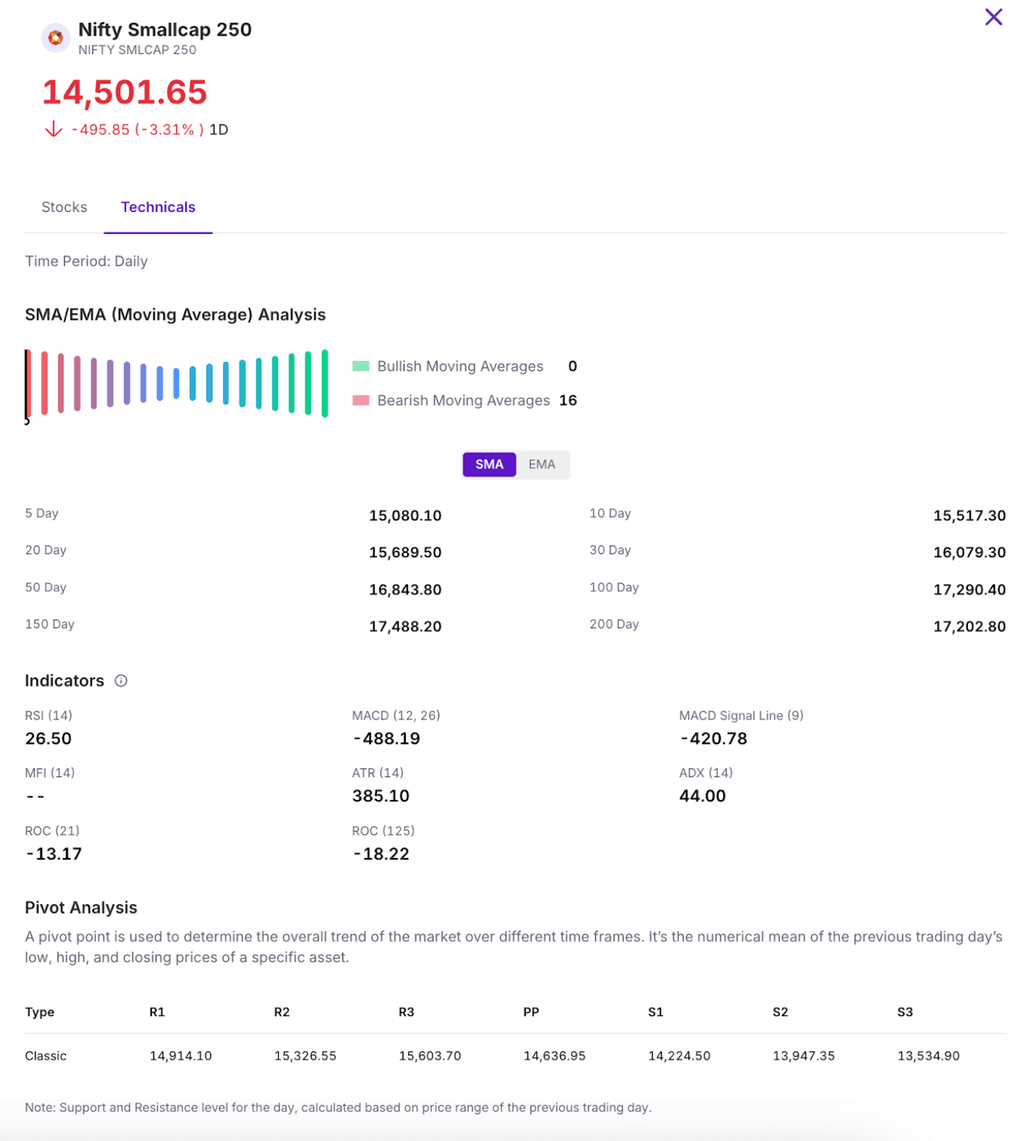Click the red down arrow price change icon
The height and width of the screenshot is (1141, 1024).
tap(53, 129)
